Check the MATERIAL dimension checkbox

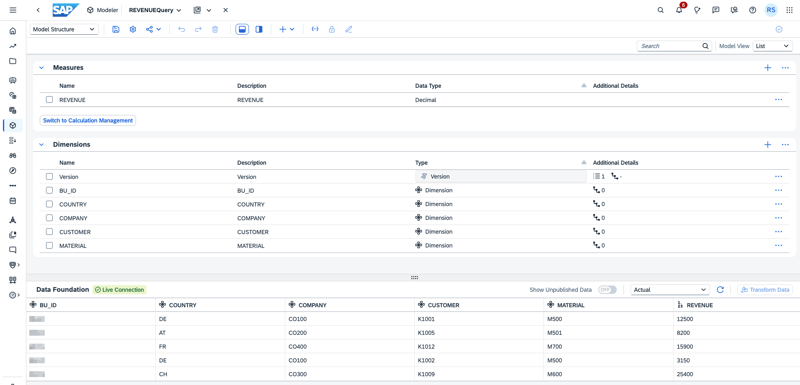pyautogui.click(x=49, y=245)
